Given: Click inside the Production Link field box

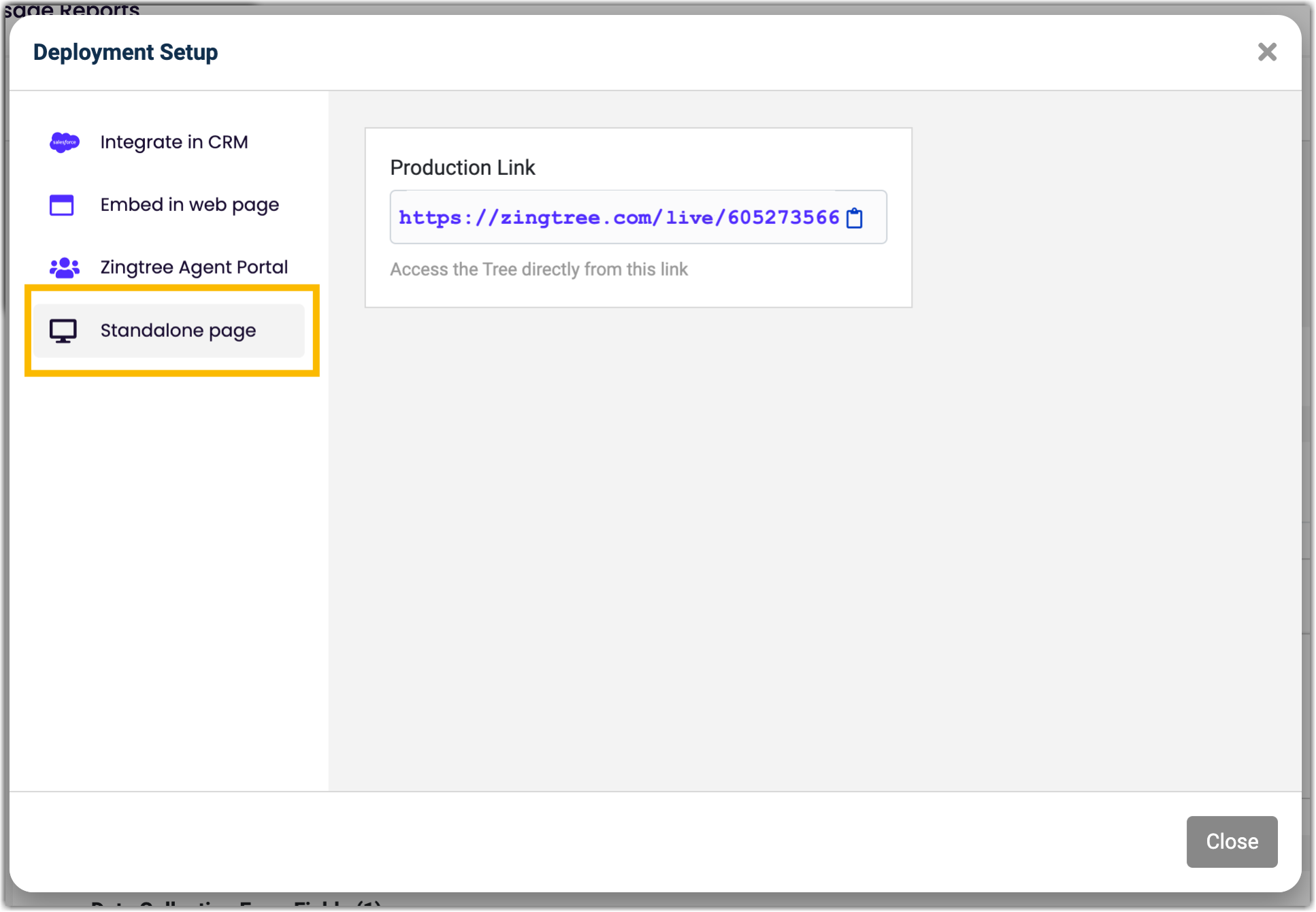Looking at the screenshot, I should coord(875,218).
